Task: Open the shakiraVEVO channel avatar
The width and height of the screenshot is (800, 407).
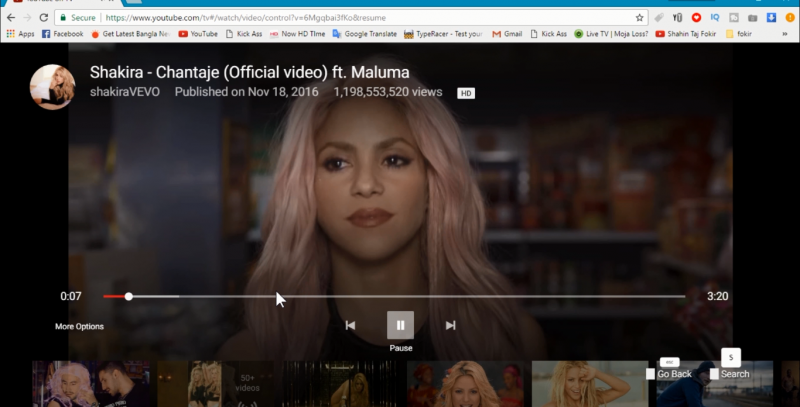Action: [53, 87]
